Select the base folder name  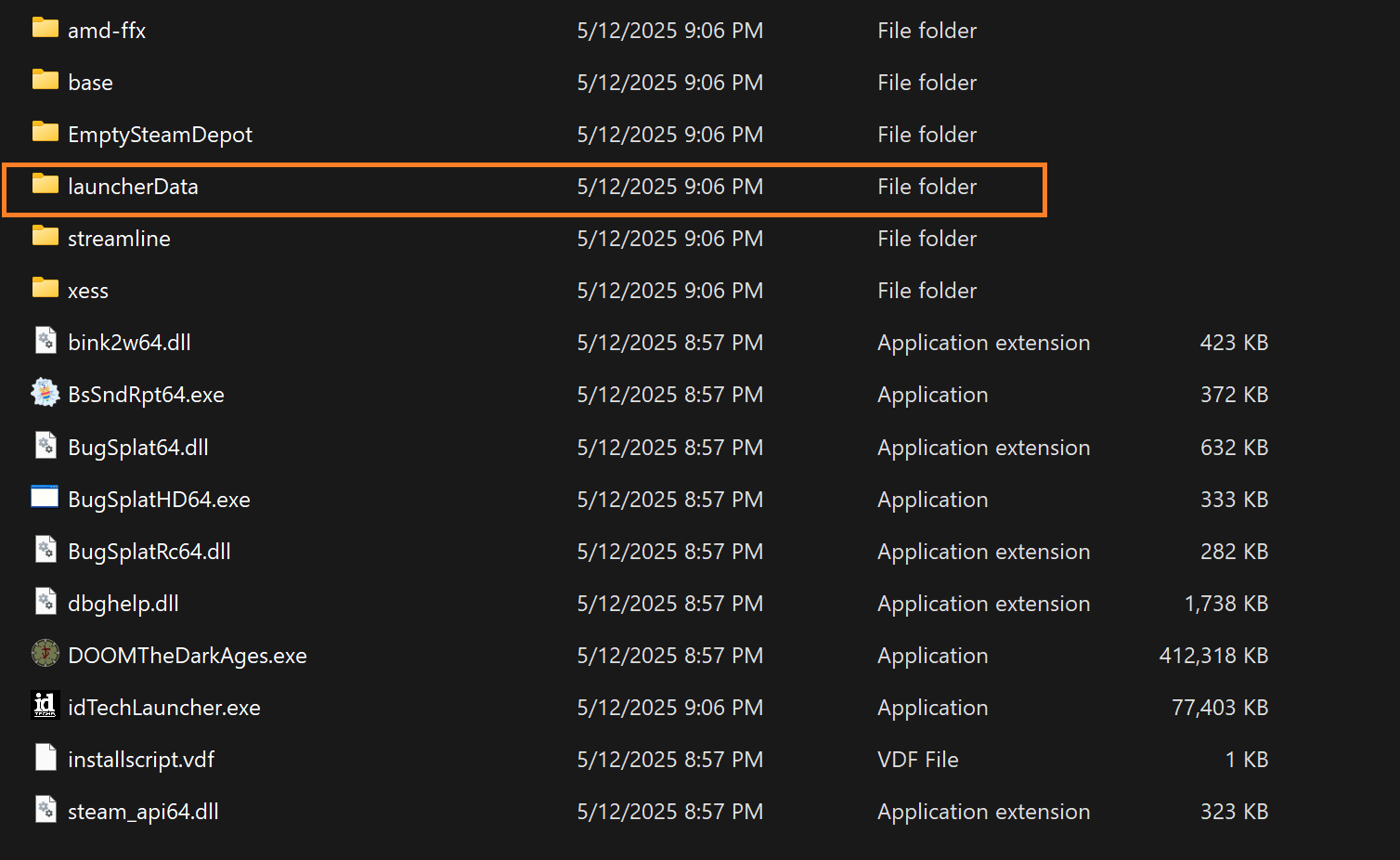90,83
